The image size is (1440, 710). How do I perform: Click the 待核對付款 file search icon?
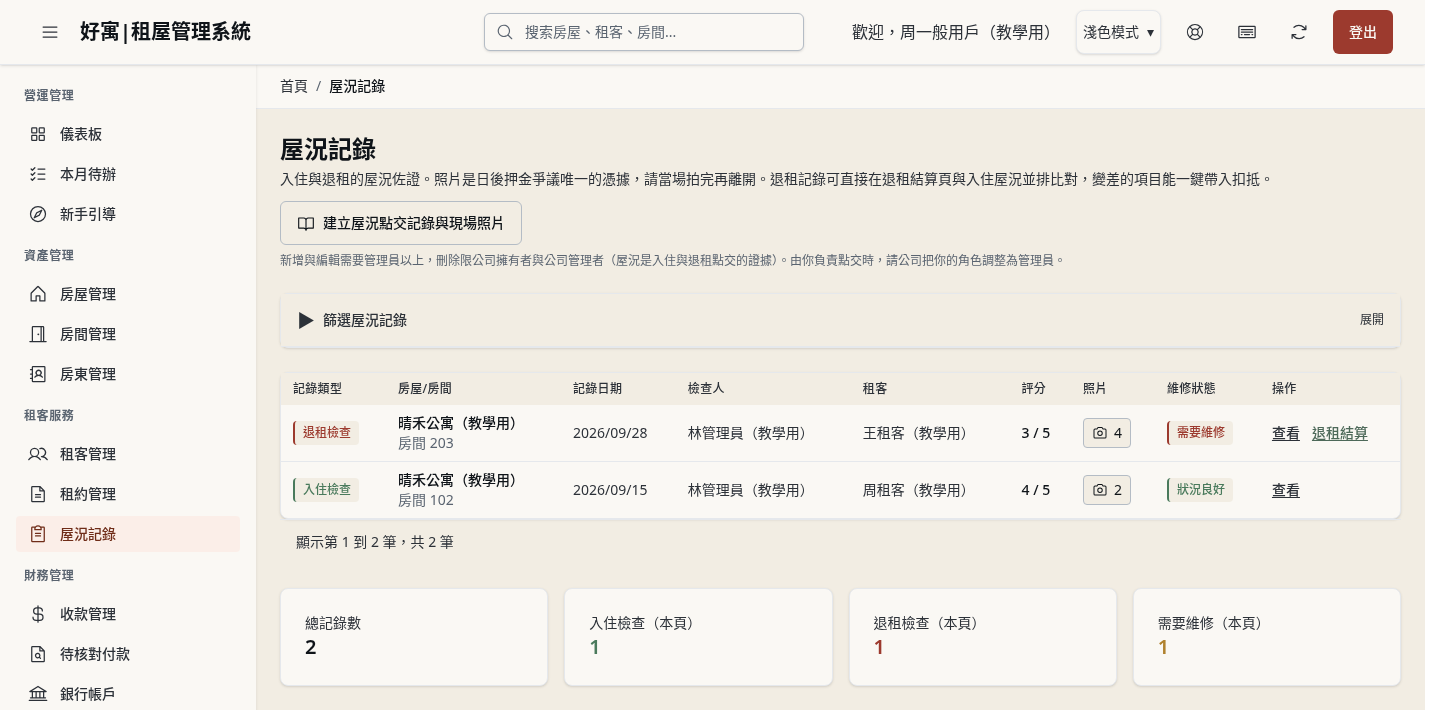38,654
